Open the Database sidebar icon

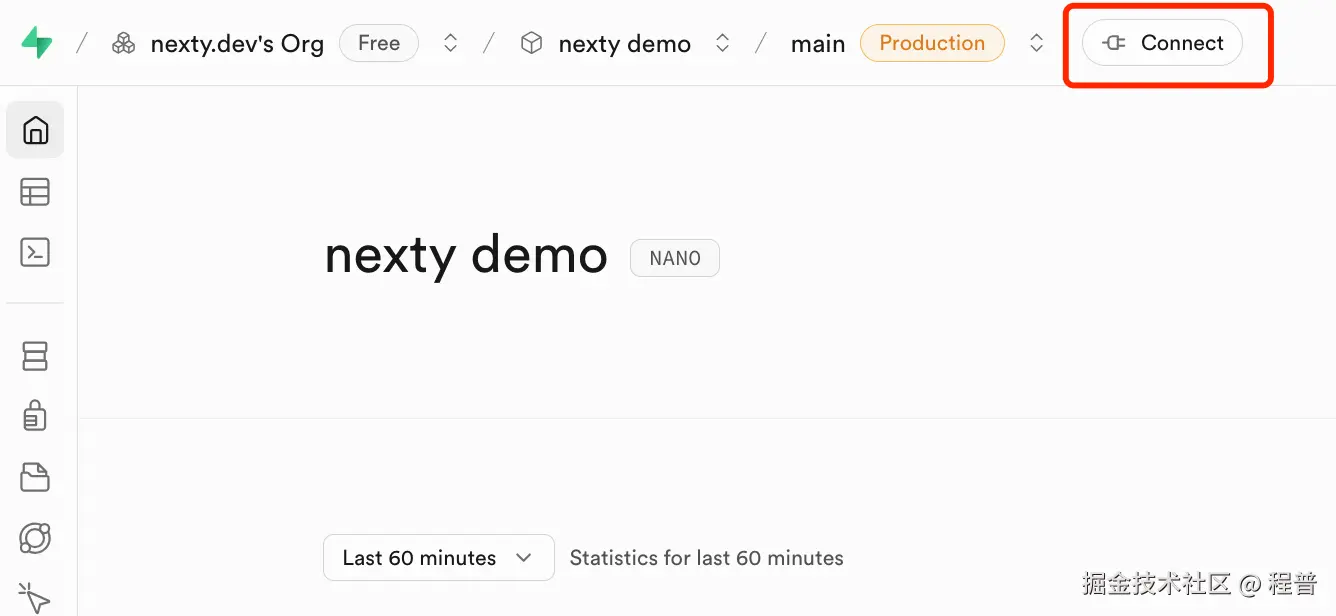tap(35, 356)
